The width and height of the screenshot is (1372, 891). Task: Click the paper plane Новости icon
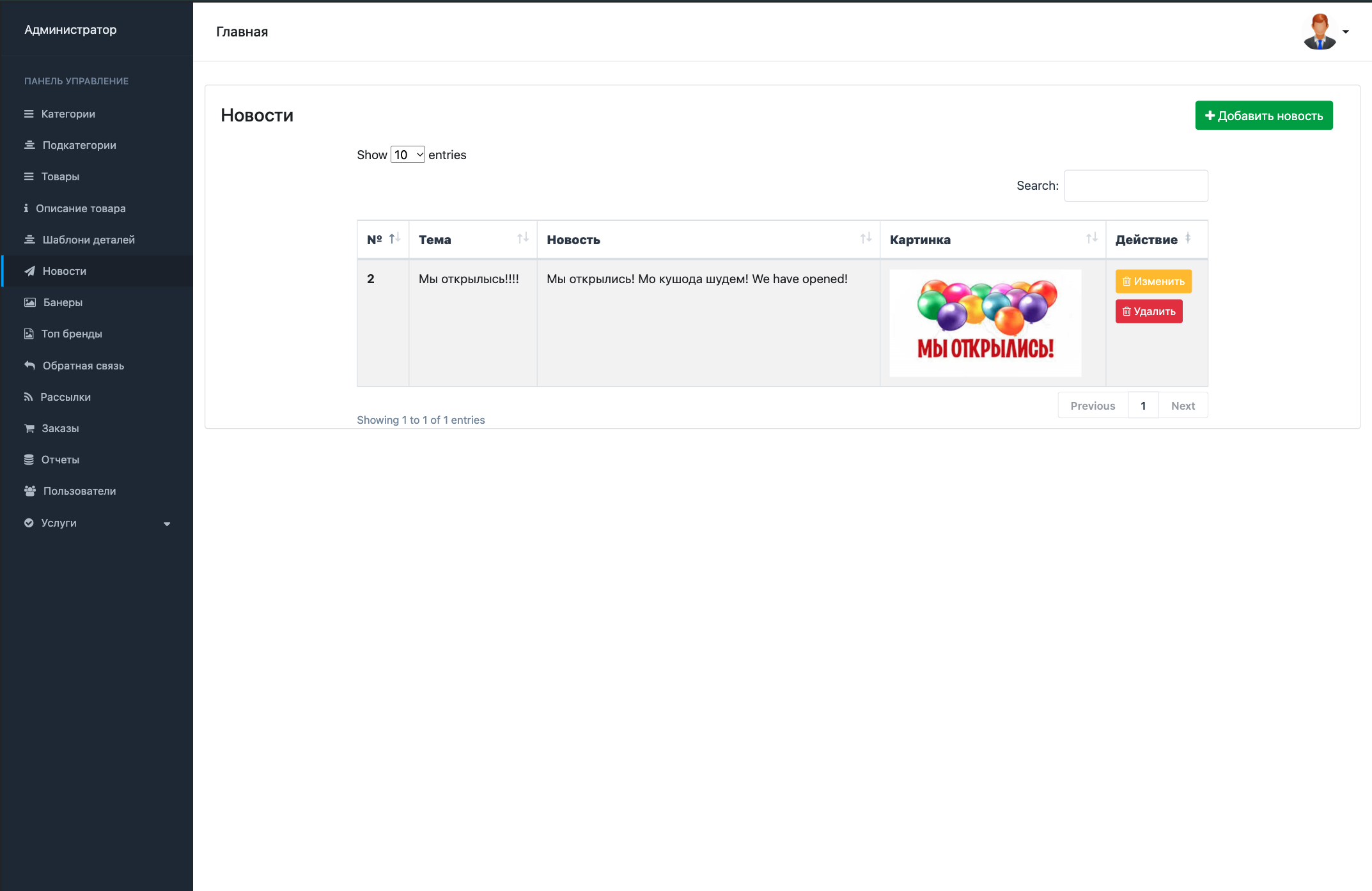[29, 271]
